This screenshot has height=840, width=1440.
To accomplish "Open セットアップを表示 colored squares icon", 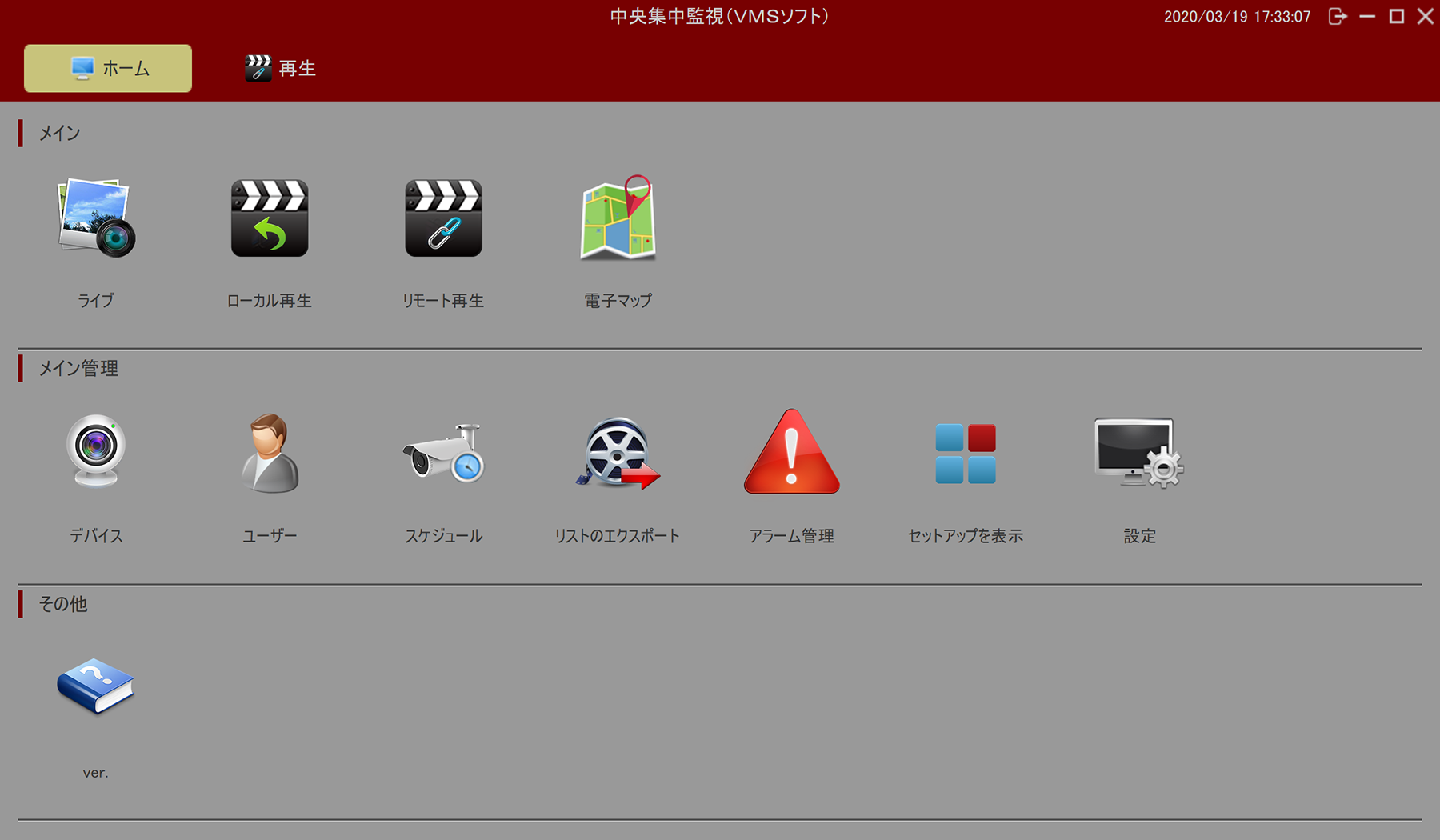I will [x=966, y=454].
